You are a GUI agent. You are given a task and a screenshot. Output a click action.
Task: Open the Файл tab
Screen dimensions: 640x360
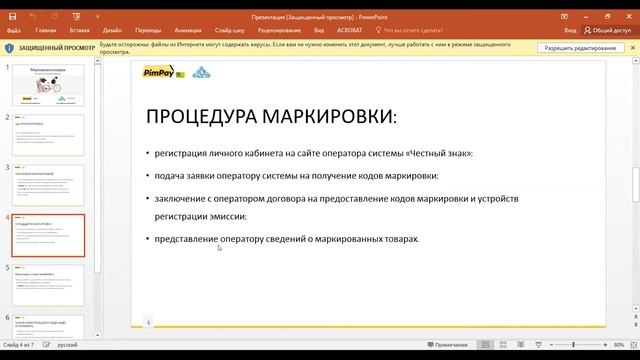click(13, 30)
